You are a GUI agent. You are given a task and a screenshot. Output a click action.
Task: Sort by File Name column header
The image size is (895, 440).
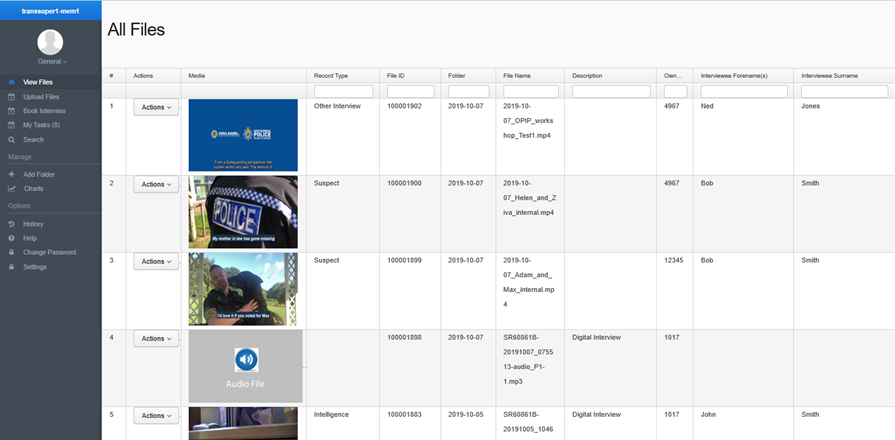click(517, 76)
